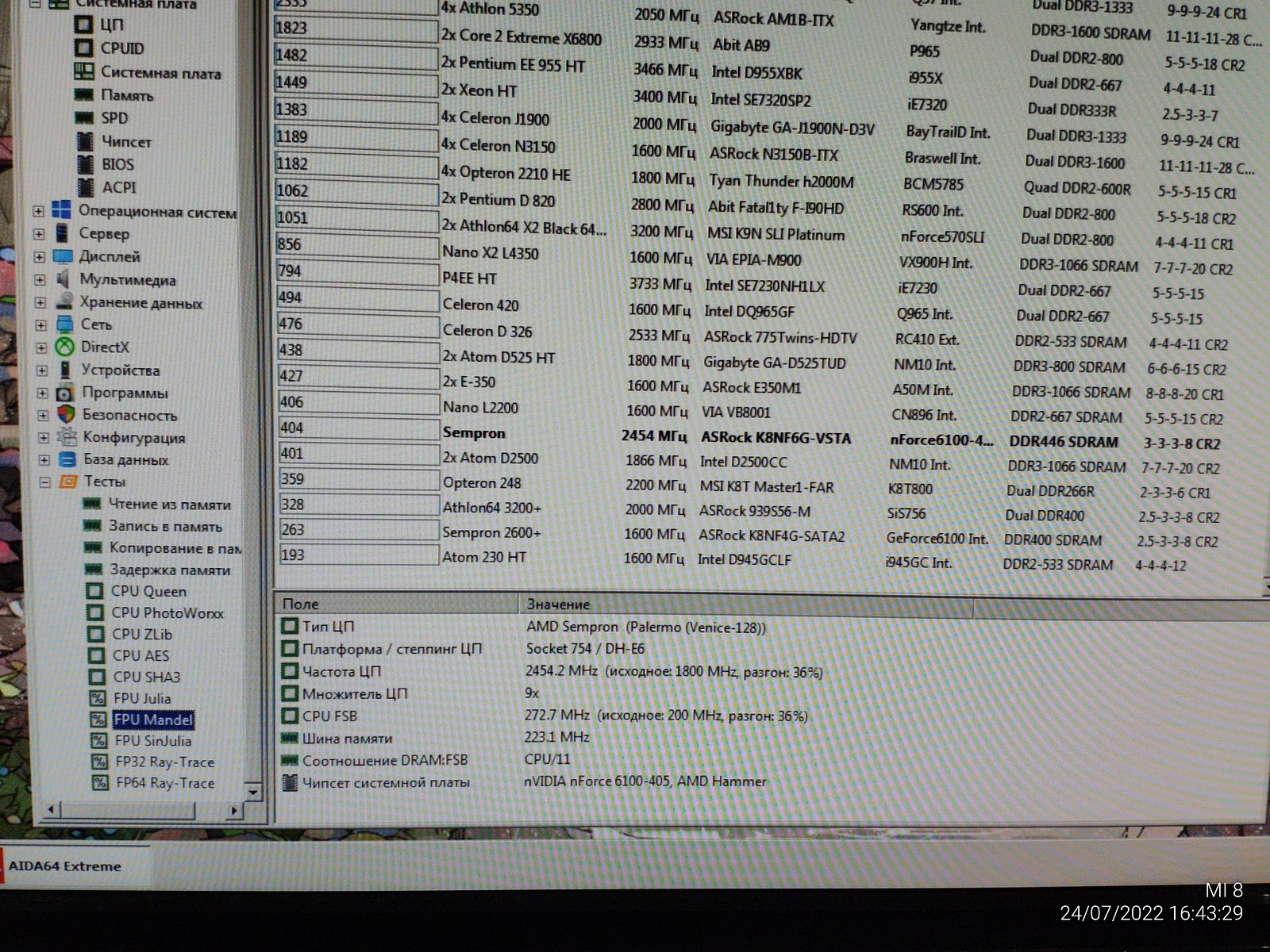
Task: Click the tree scrollbar's left arrow
Action: tap(52, 810)
